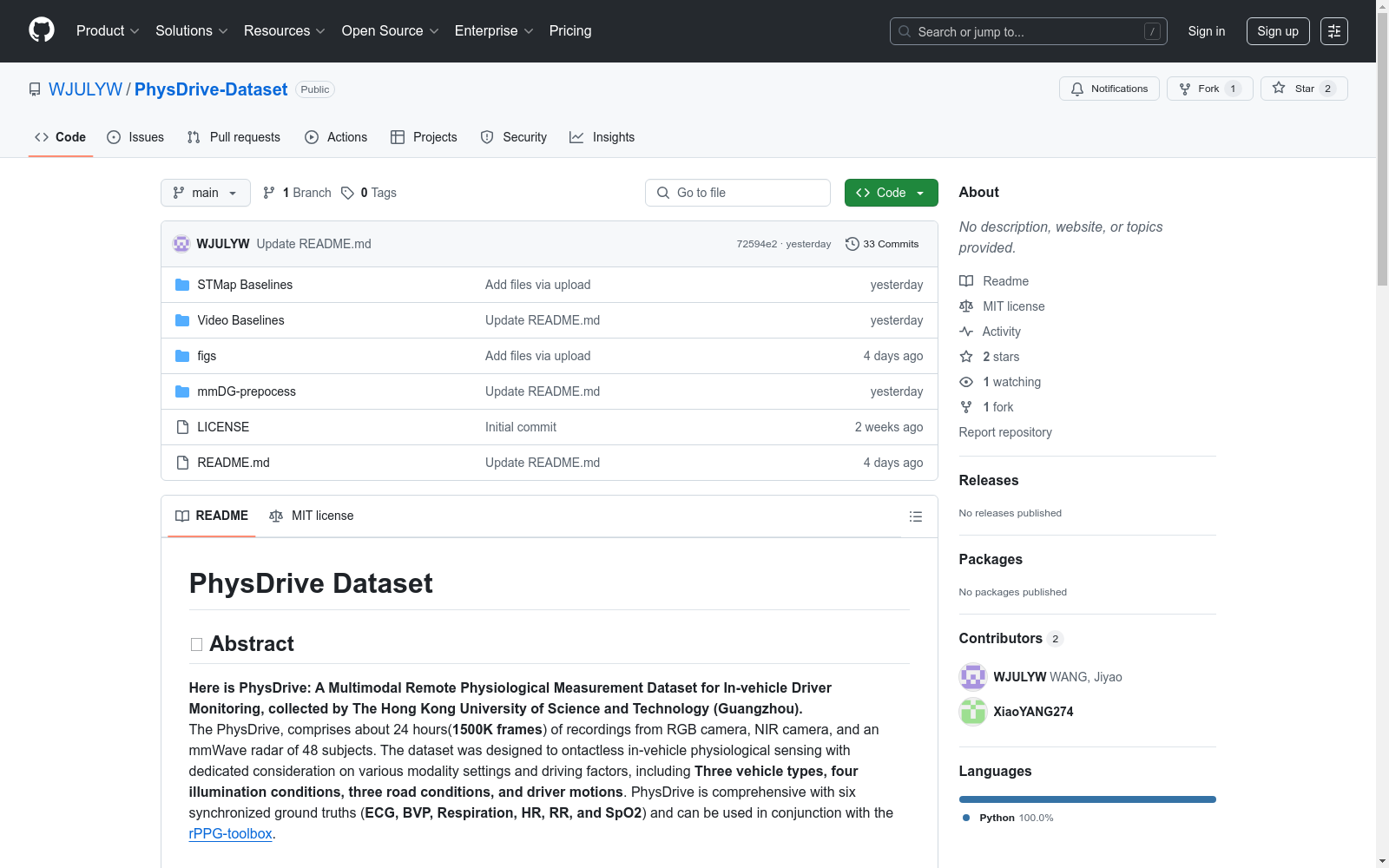Open the Issues tab
This screenshot has height=868, width=1389.
click(x=135, y=137)
